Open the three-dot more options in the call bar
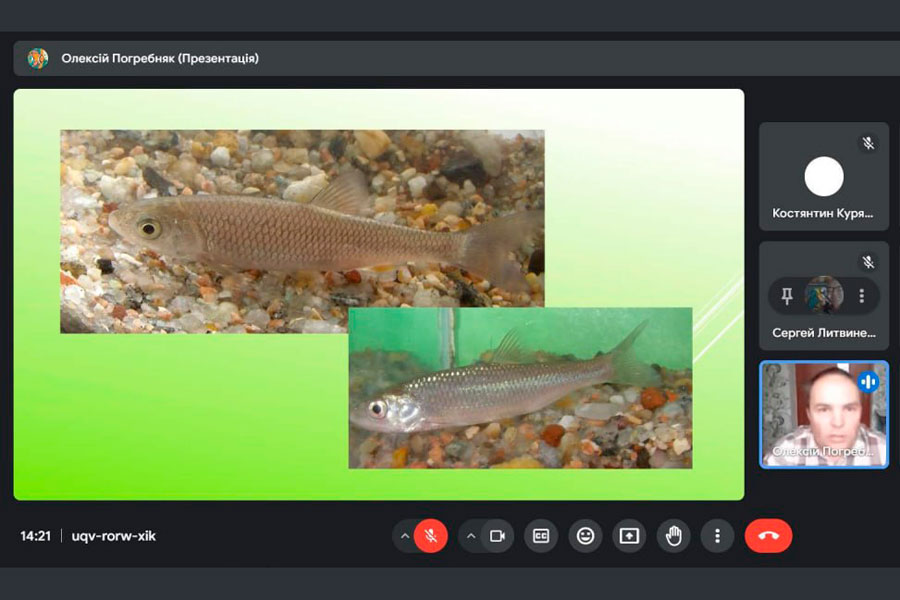This screenshot has height=600, width=900. [x=717, y=536]
